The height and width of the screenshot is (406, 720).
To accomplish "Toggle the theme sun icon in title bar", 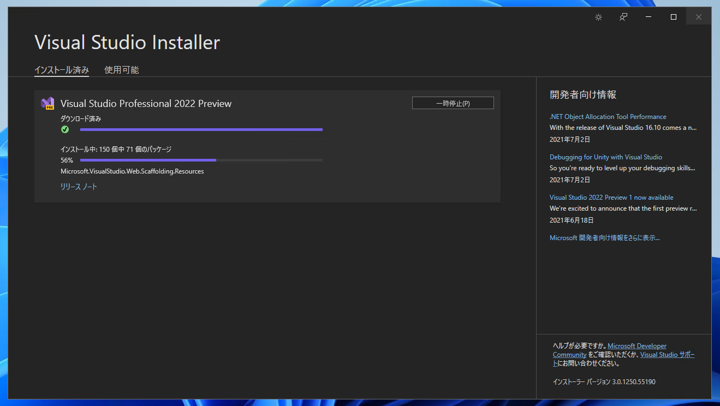I will tap(598, 17).
